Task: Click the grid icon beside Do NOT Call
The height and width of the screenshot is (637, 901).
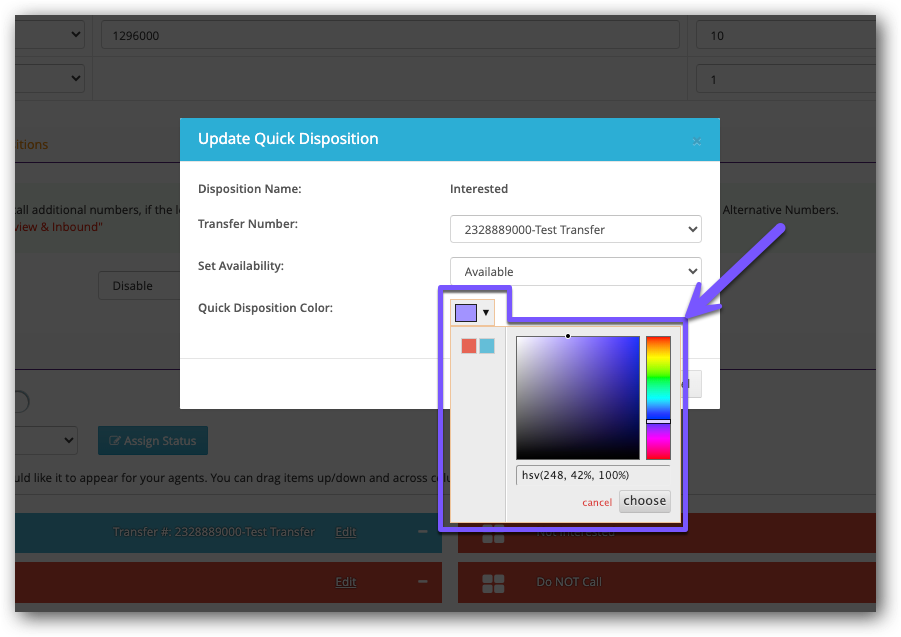Action: click(493, 584)
